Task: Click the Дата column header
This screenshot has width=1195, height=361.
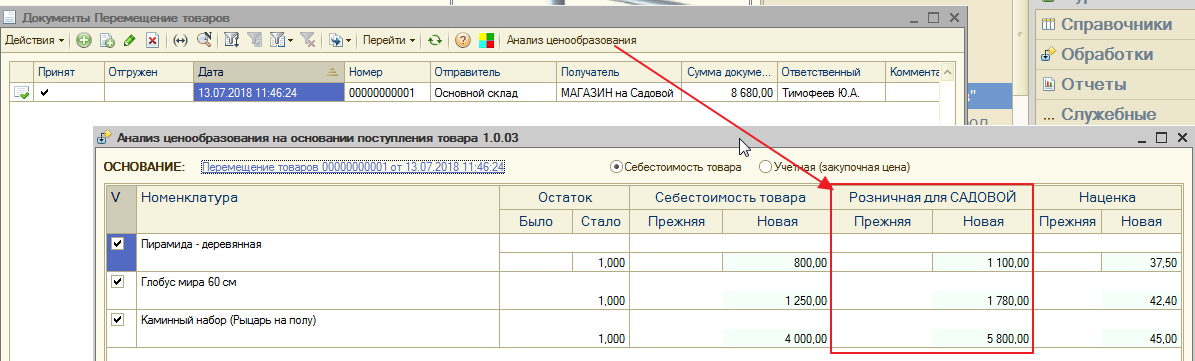Action: 269,72
